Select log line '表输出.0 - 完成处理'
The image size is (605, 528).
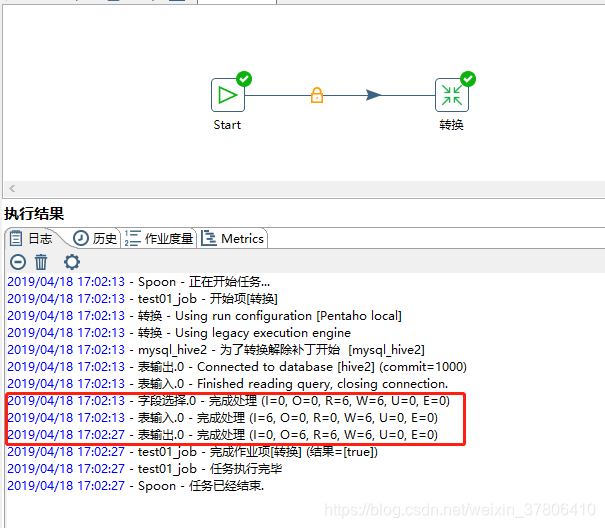pyautogui.click(x=223, y=435)
